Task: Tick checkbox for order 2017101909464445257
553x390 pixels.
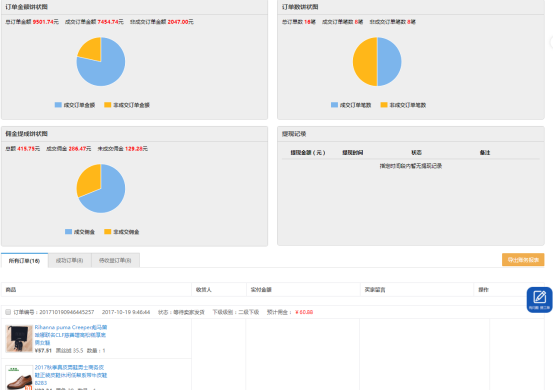Action: [x=8, y=312]
